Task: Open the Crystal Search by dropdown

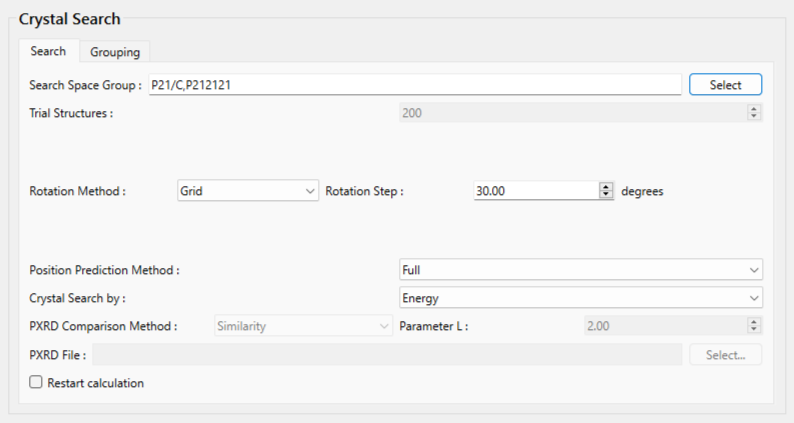Action: [x=580, y=298]
